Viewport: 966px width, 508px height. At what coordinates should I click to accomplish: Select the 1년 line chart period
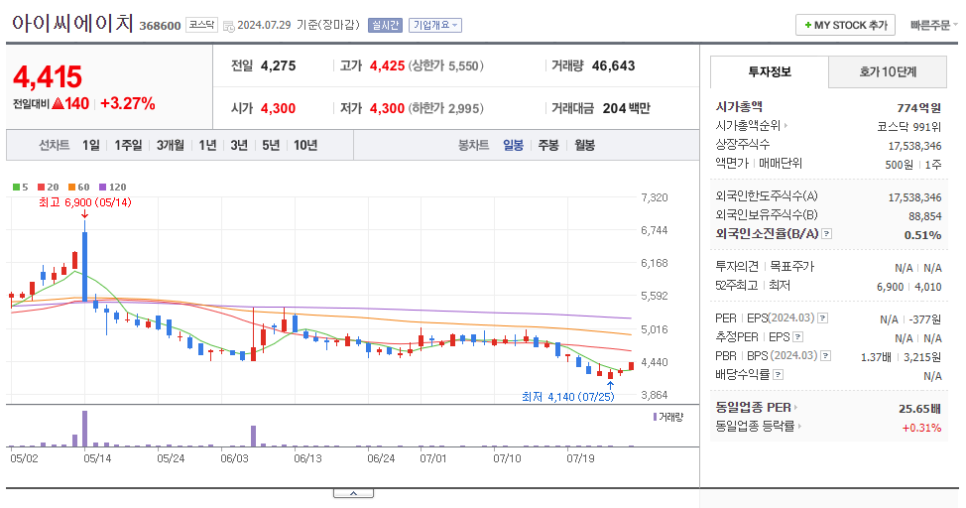coord(208,145)
